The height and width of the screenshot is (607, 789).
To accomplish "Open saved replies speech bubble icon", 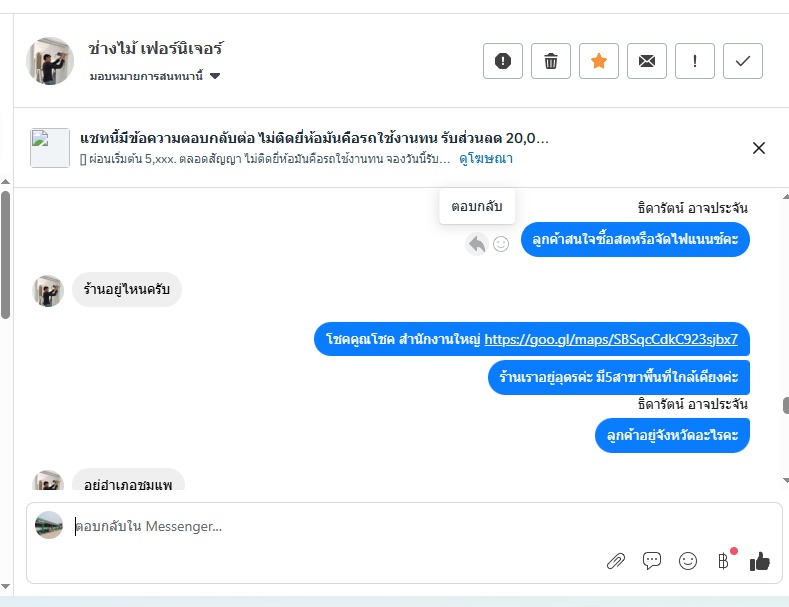I will 652,561.
